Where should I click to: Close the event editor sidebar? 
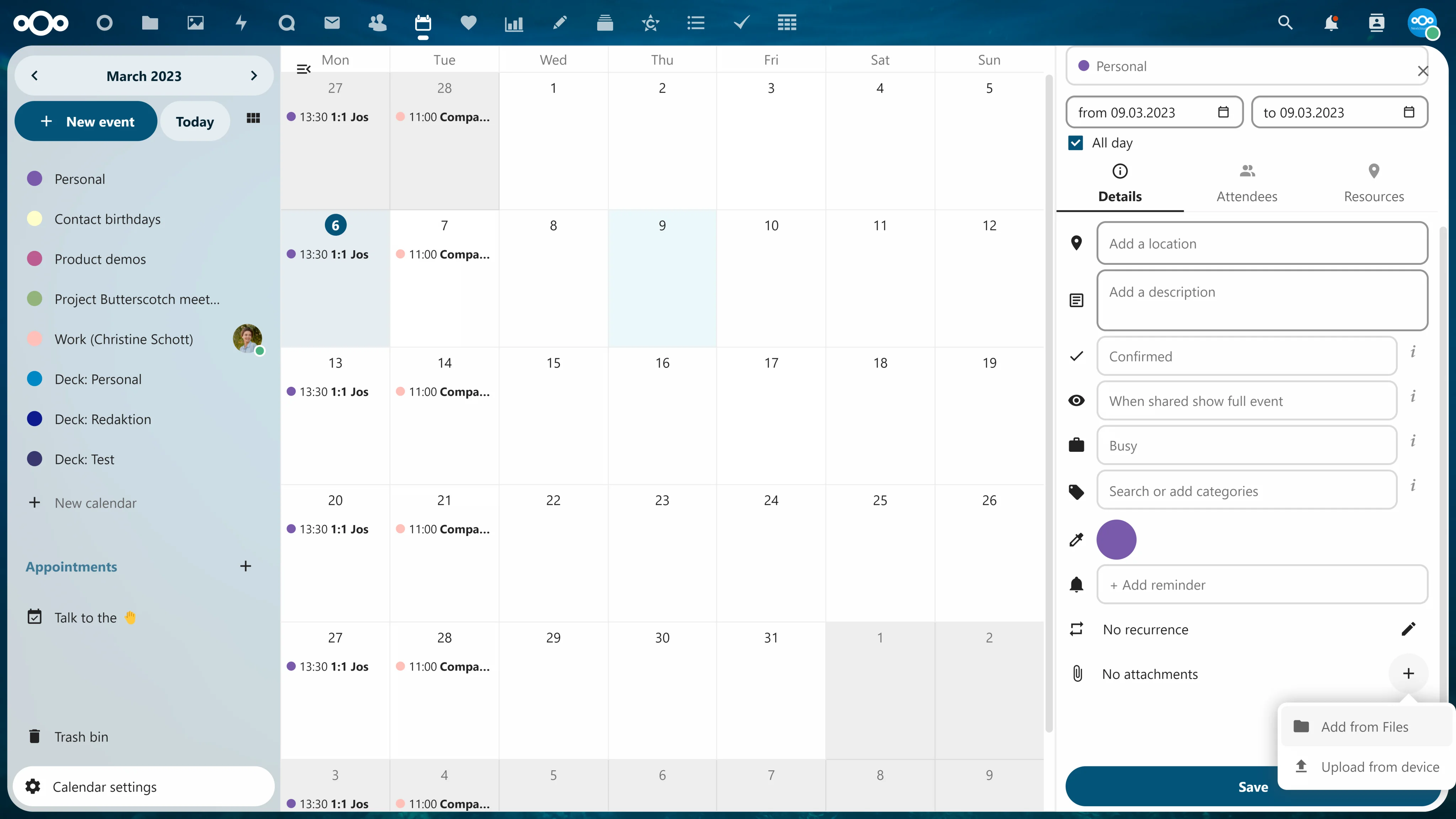click(x=1423, y=71)
